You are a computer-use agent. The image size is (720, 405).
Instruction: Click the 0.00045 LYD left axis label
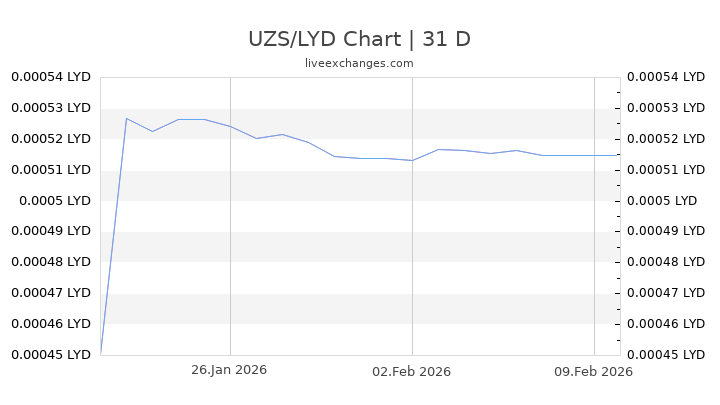51,354
